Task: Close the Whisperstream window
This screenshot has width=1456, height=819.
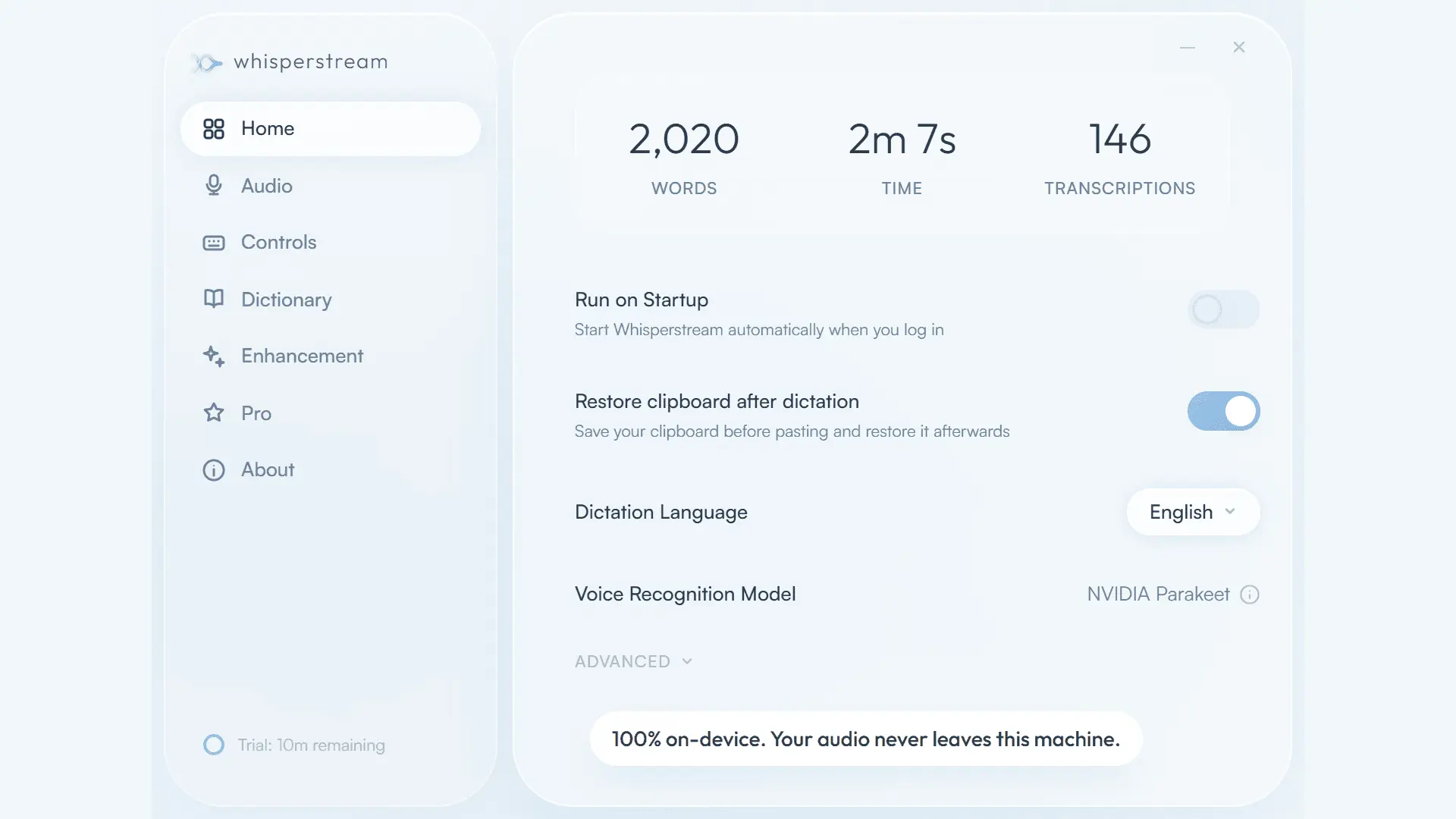Action: [x=1239, y=47]
